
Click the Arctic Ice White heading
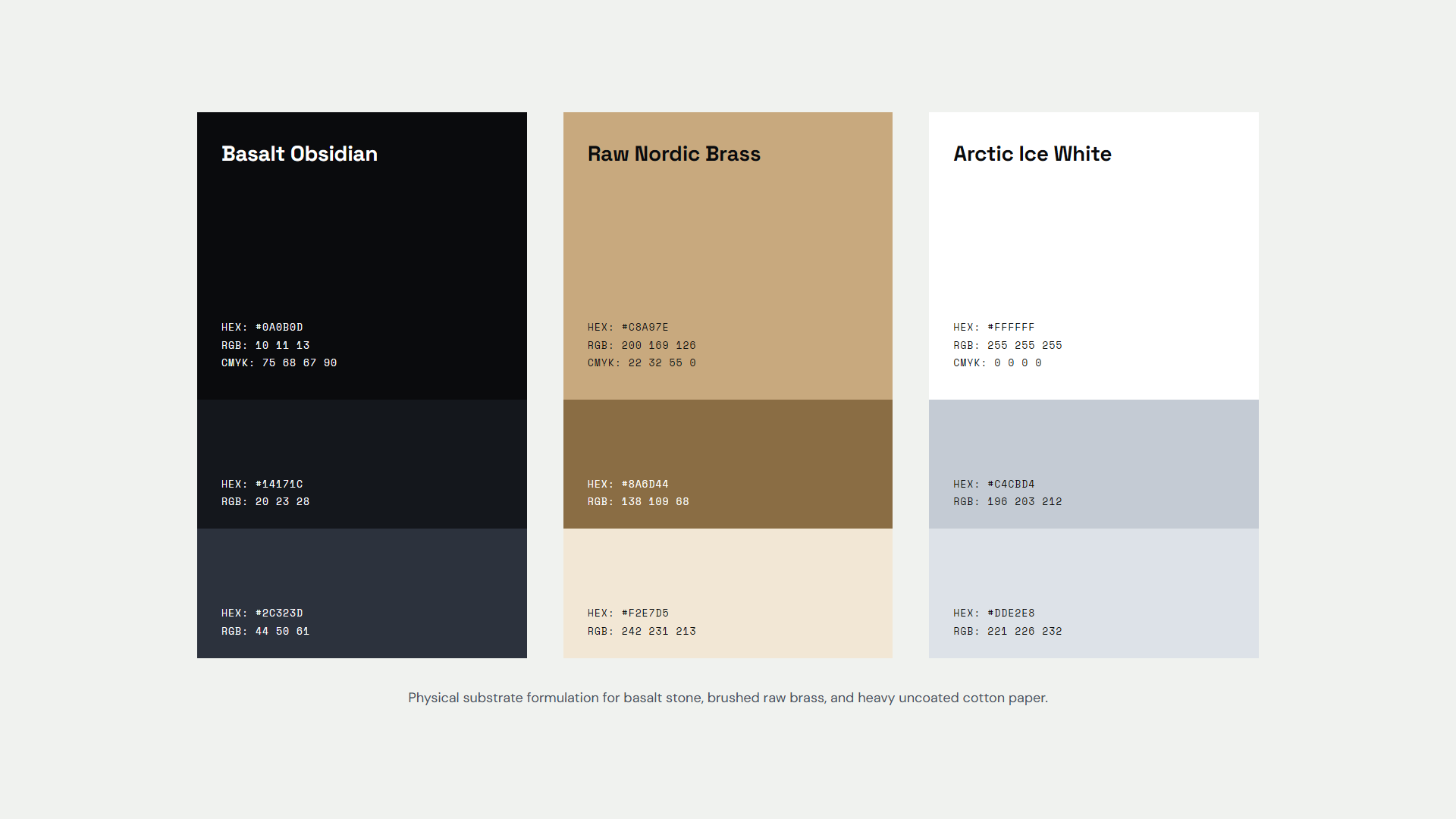(1032, 154)
